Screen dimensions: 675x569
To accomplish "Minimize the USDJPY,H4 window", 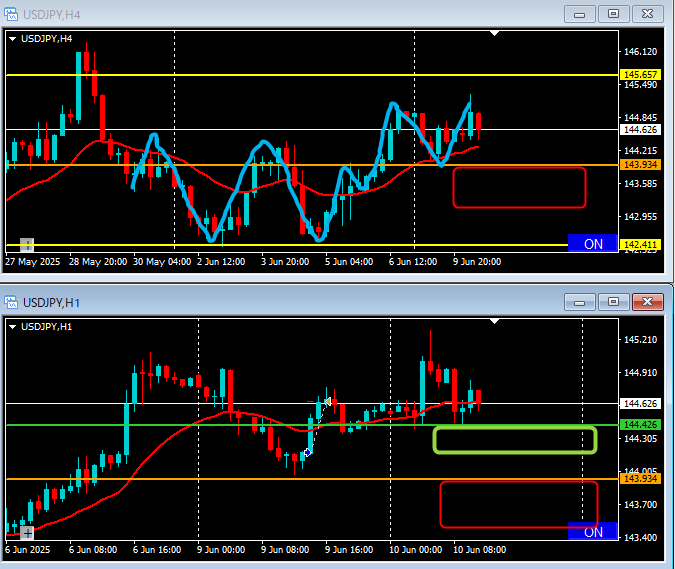I will tap(579, 14).
